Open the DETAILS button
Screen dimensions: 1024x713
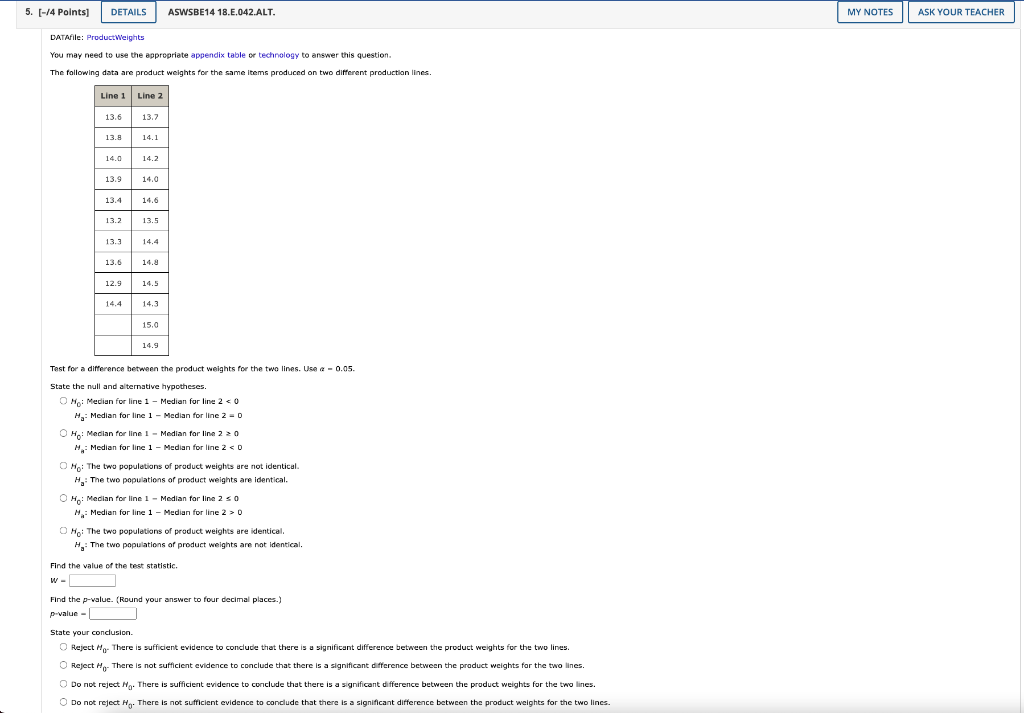pyautogui.click(x=129, y=12)
